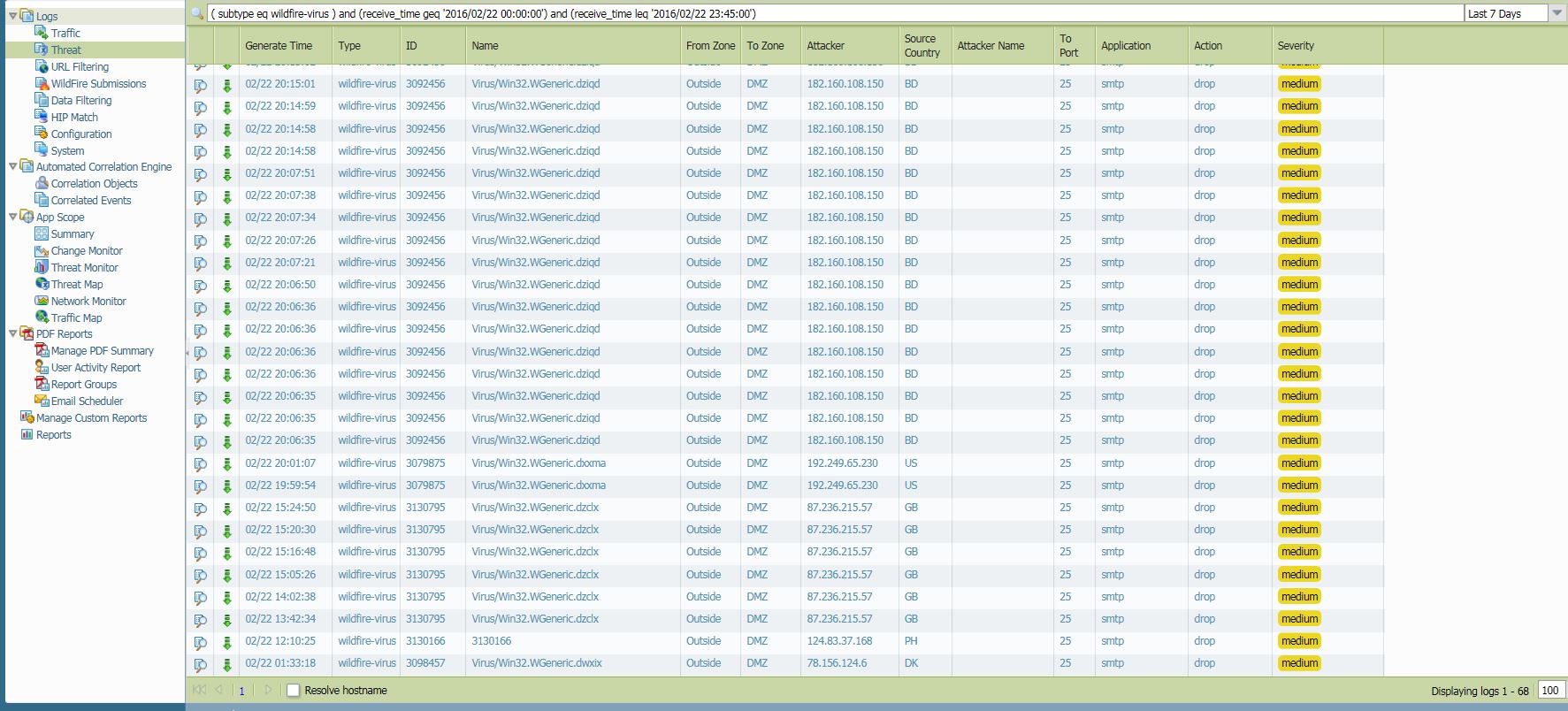Select URL Filtering in the logs tree
The image size is (1568, 711).
click(80, 66)
